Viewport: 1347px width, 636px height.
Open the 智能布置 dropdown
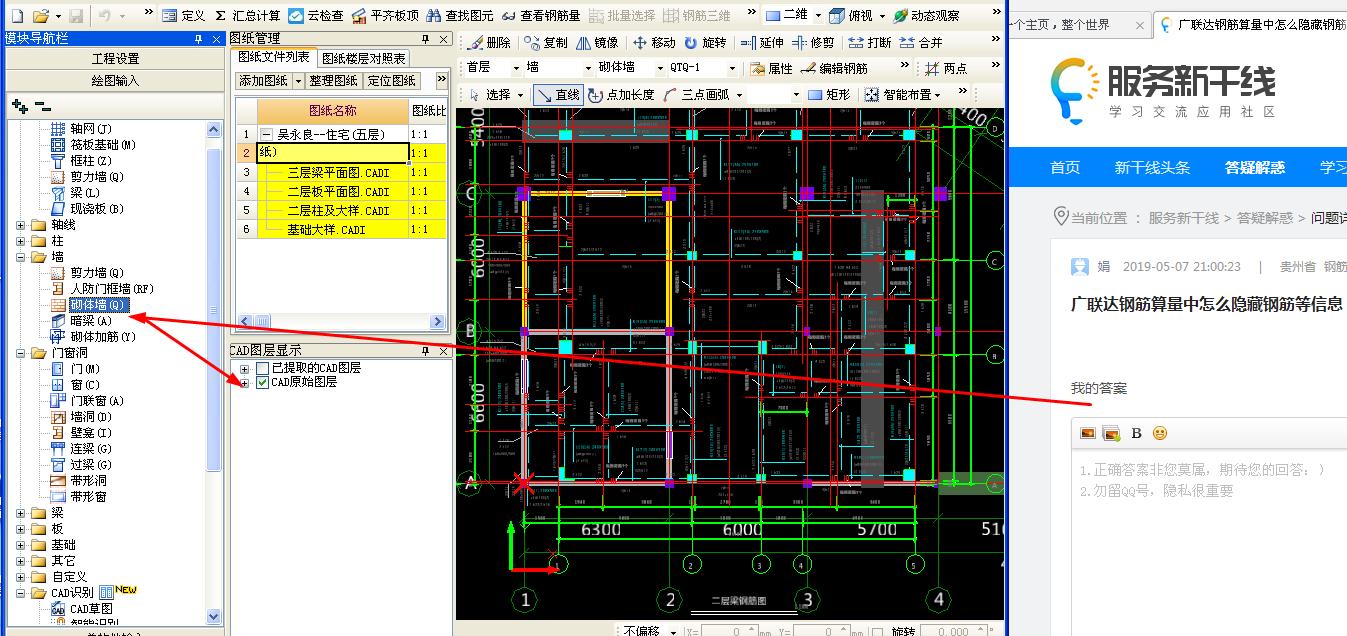click(937, 94)
